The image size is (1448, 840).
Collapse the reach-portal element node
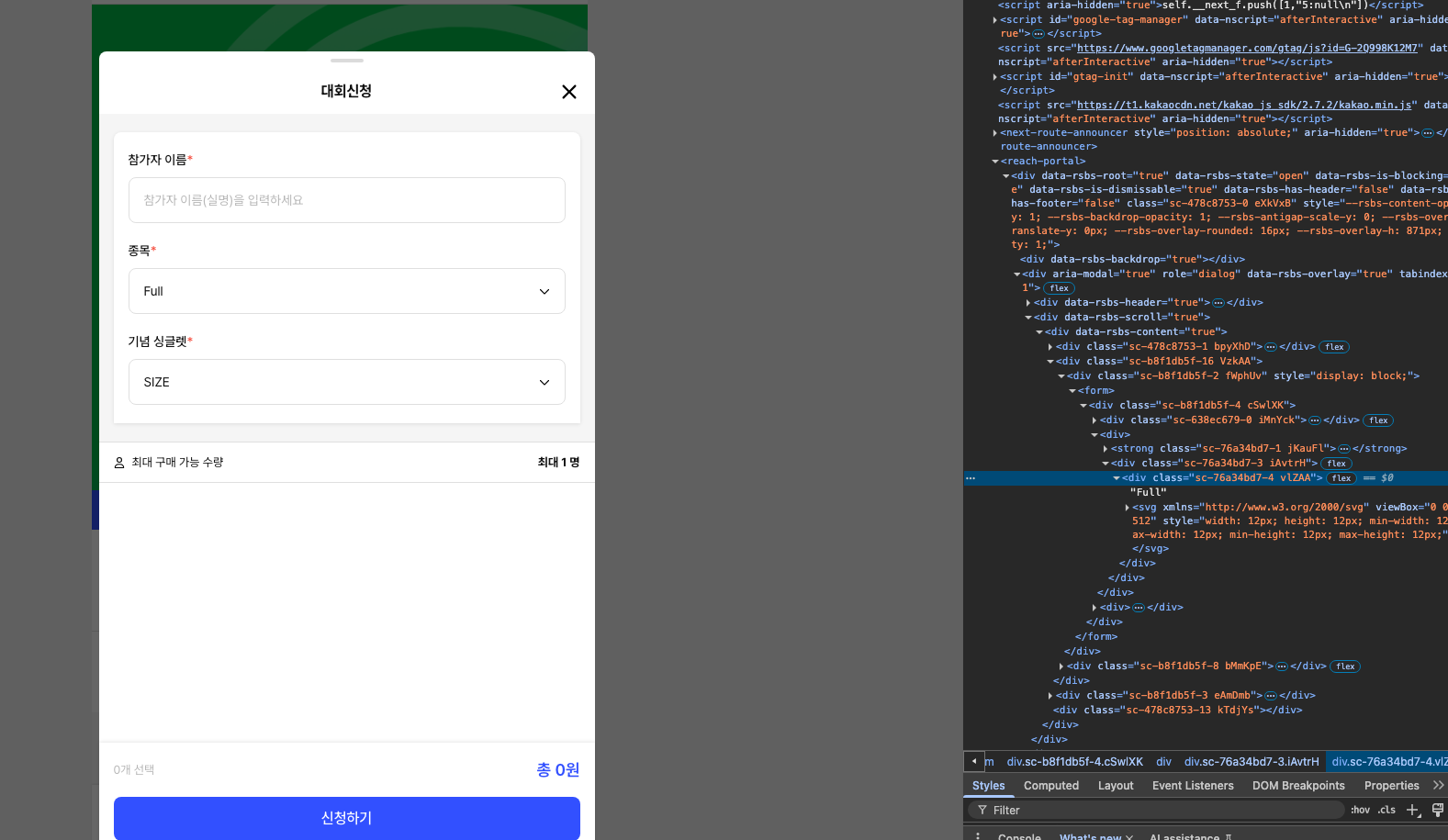995,162
